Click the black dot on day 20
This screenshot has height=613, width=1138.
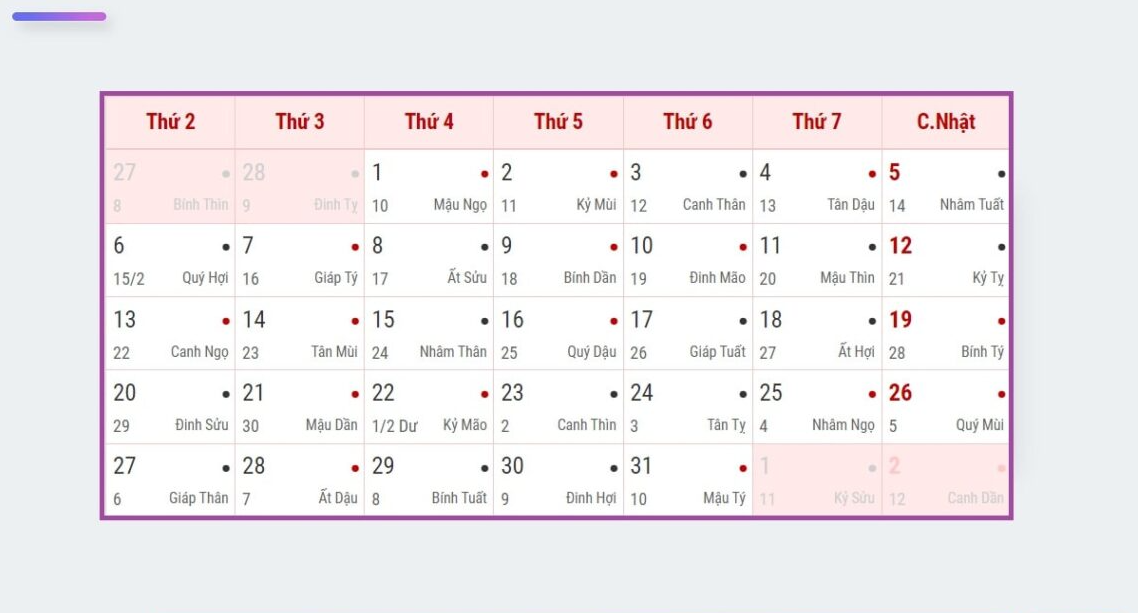coord(226,395)
